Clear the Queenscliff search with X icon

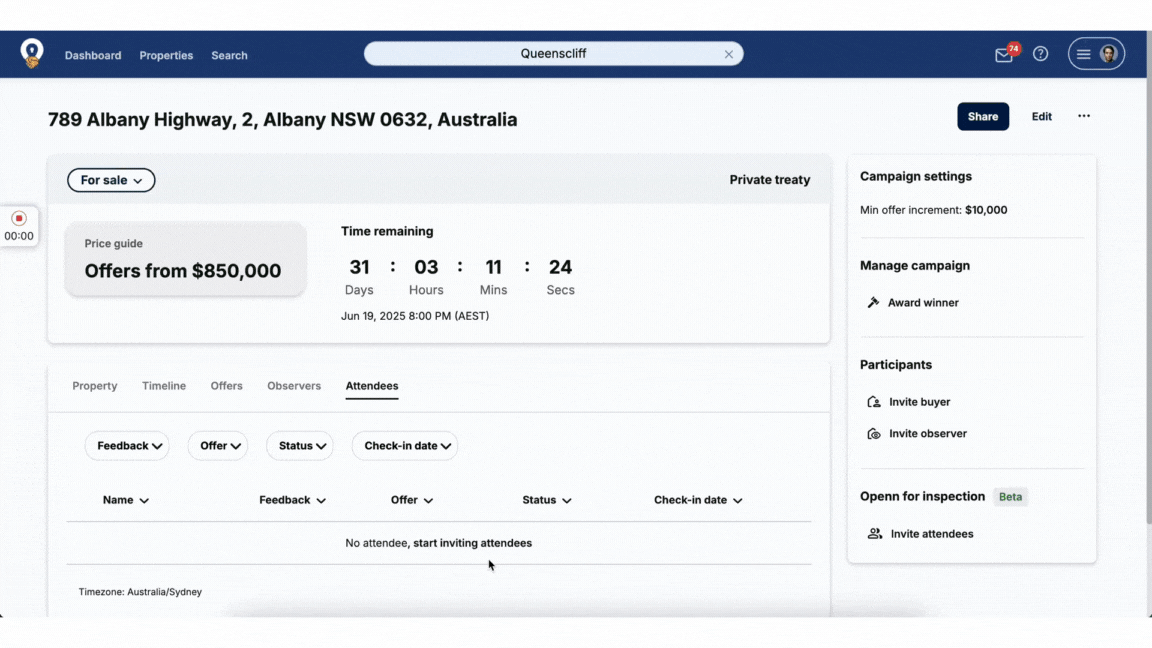click(729, 55)
